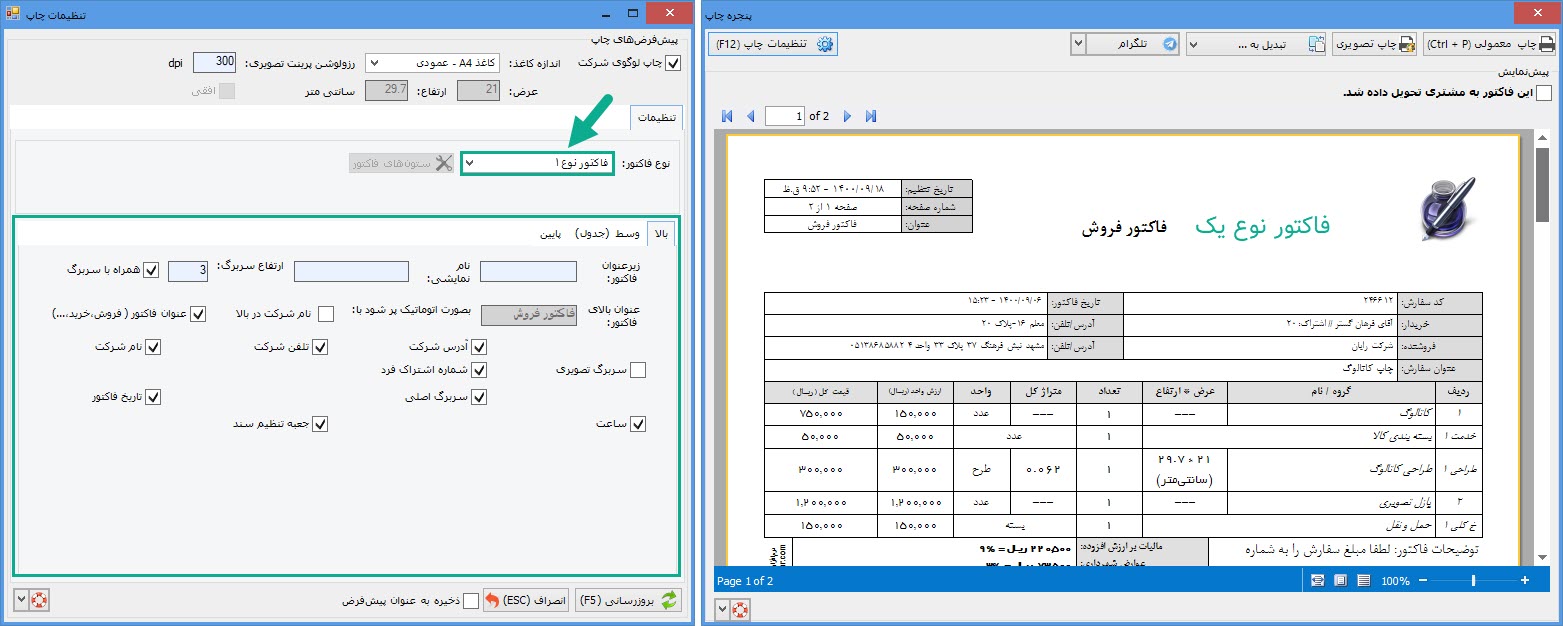
Task: Toggle 'چاپ لوگوی شرکت' checkbox
Action: 673,63
